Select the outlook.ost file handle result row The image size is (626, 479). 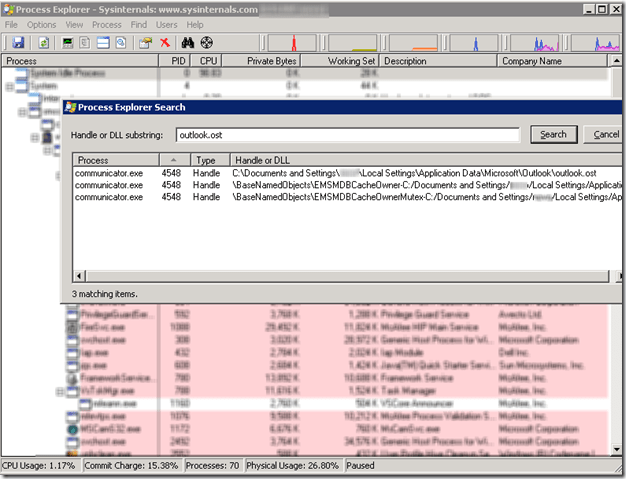[340, 174]
